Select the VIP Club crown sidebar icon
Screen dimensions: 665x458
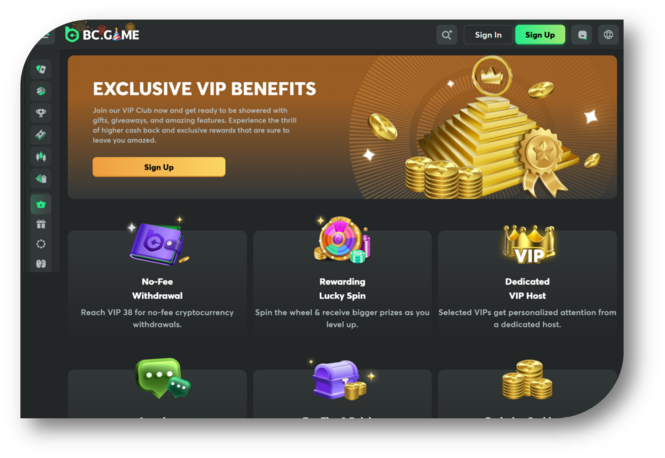pos(41,204)
